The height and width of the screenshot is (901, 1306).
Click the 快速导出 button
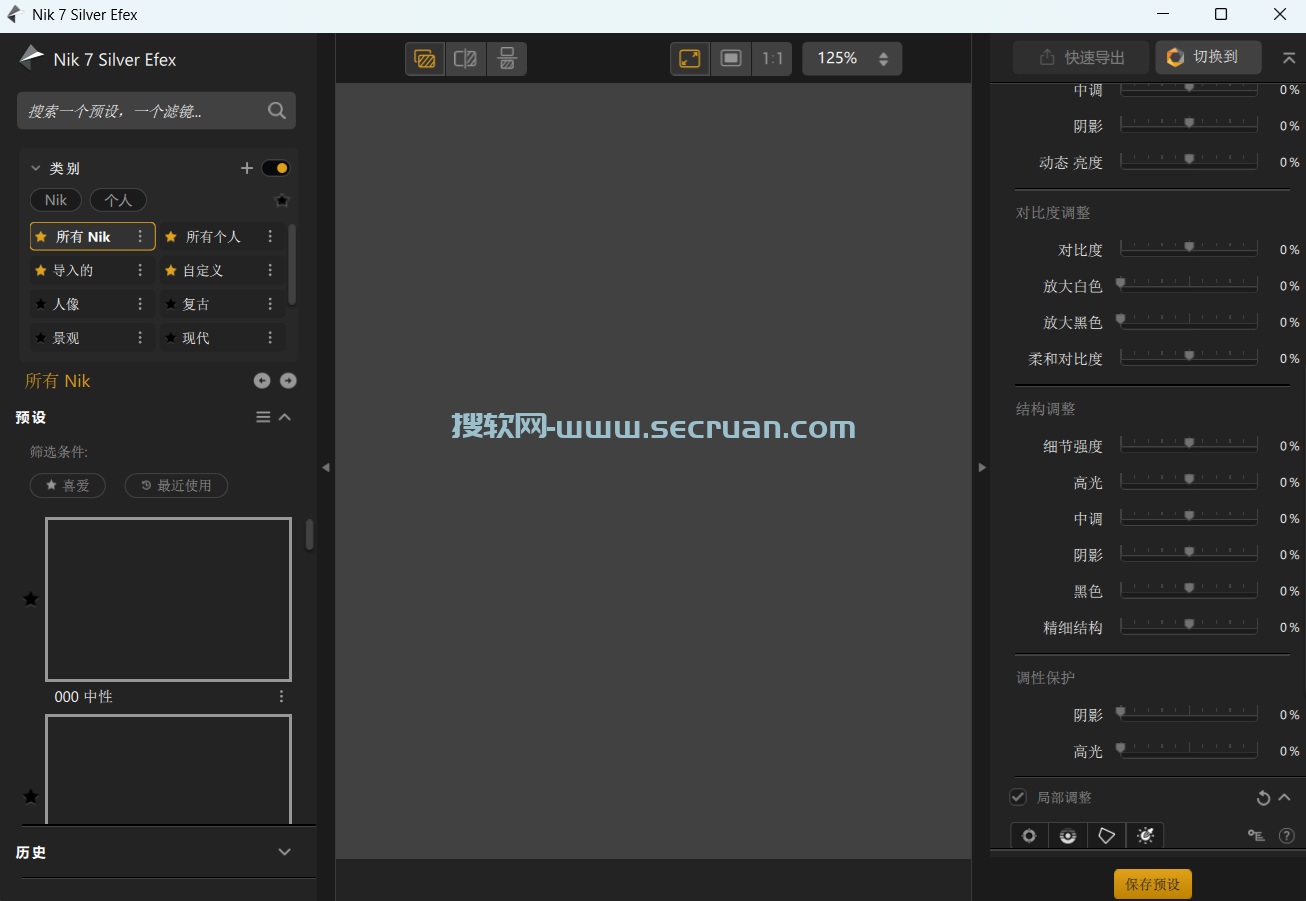tap(1081, 58)
